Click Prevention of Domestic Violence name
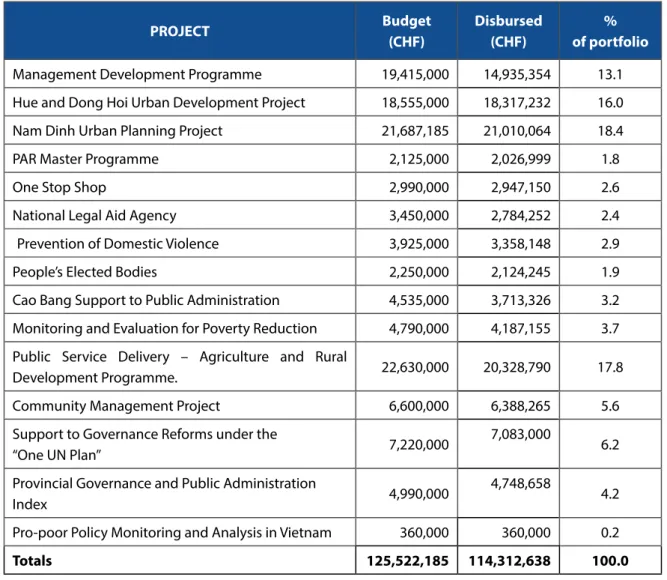 (118, 244)
